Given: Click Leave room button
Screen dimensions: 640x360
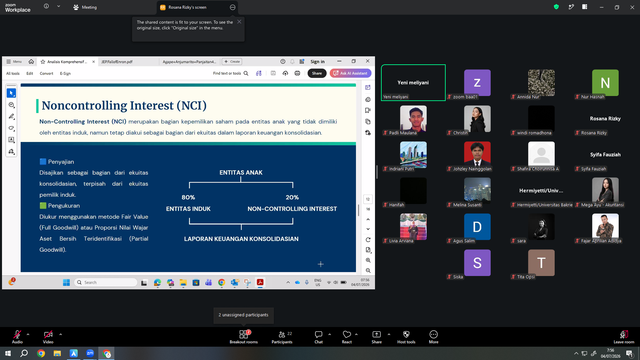Looking at the screenshot, I should (624, 337).
